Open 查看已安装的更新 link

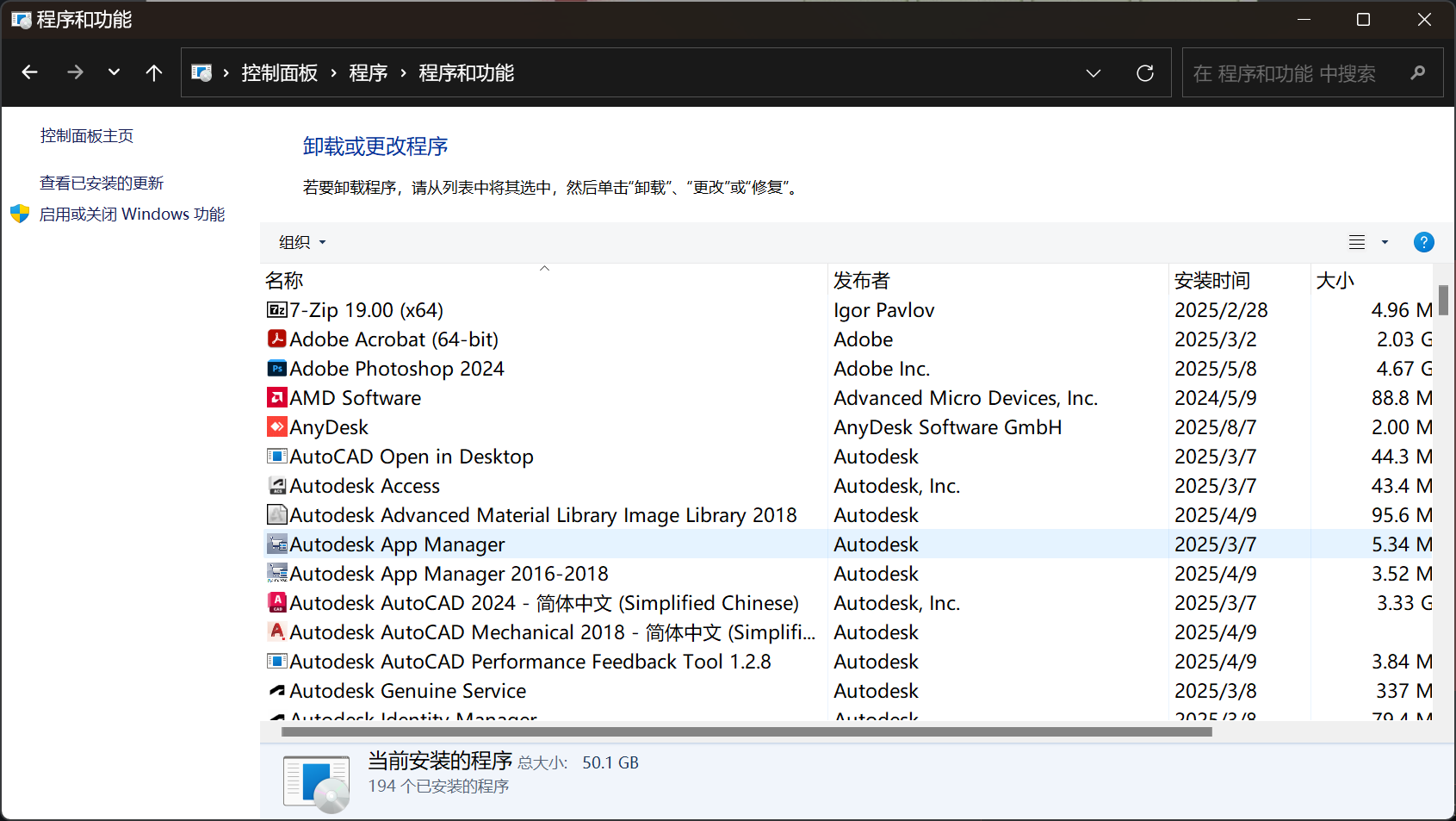point(102,183)
